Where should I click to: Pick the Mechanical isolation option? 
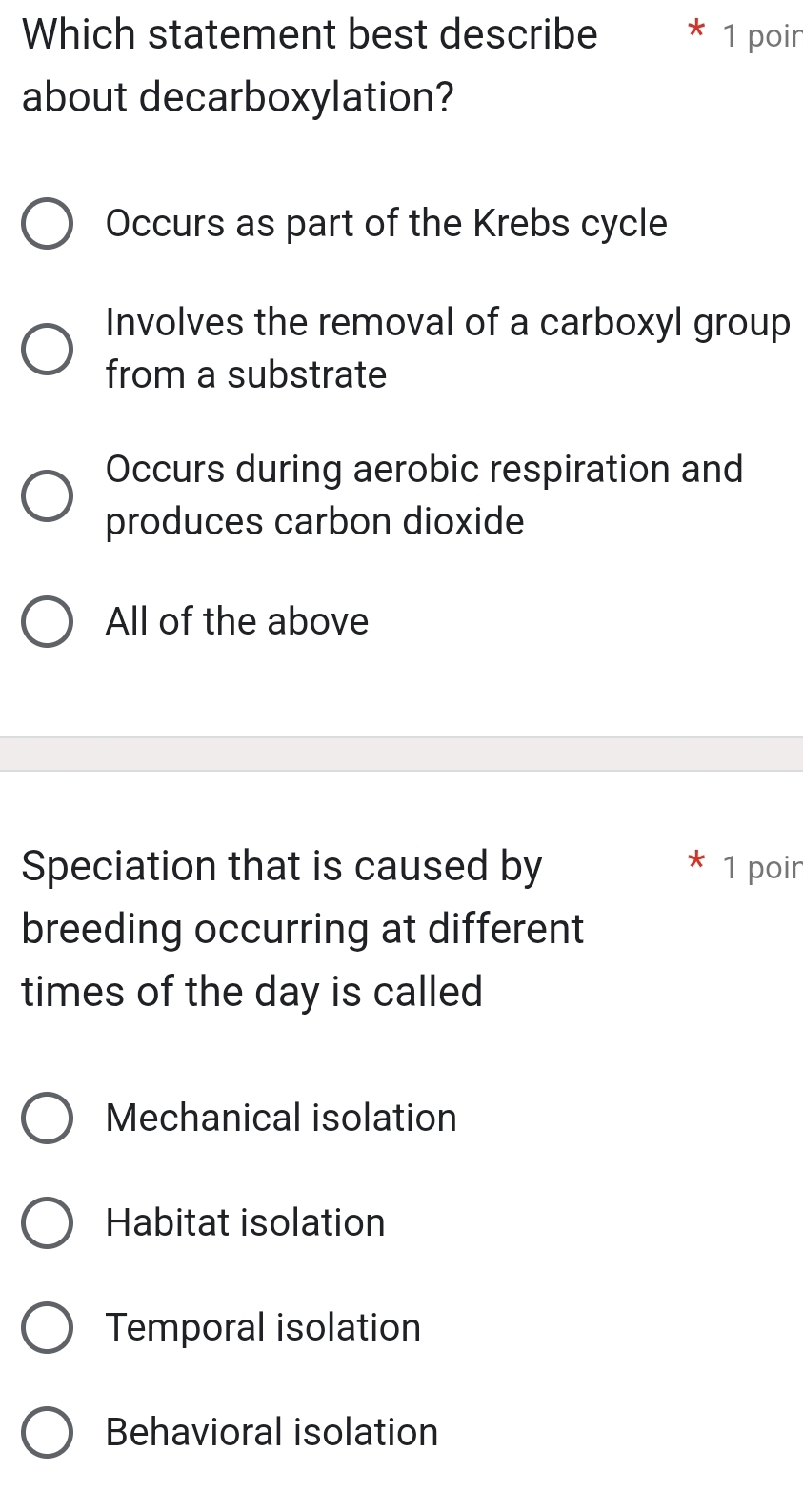[x=48, y=1118]
